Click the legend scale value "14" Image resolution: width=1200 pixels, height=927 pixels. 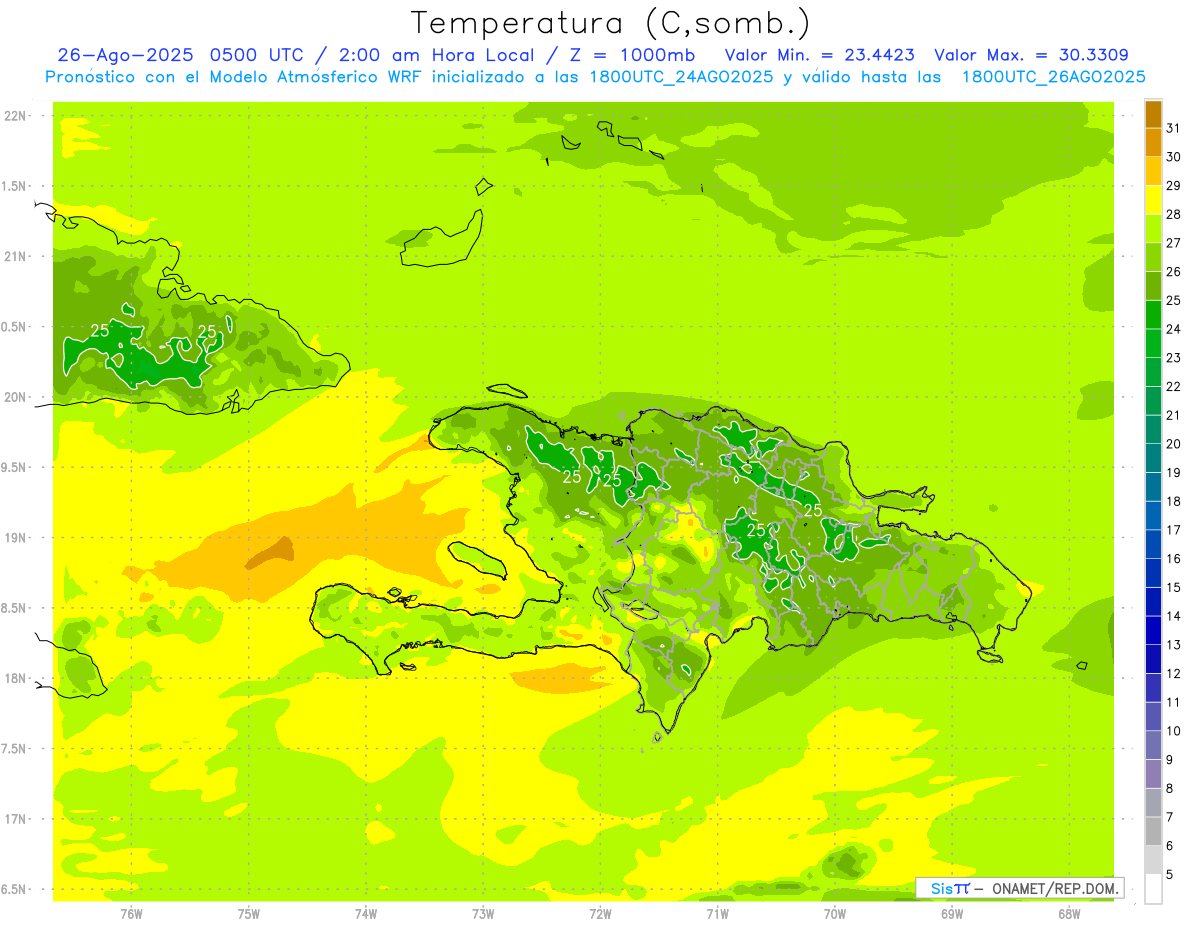1174,616
